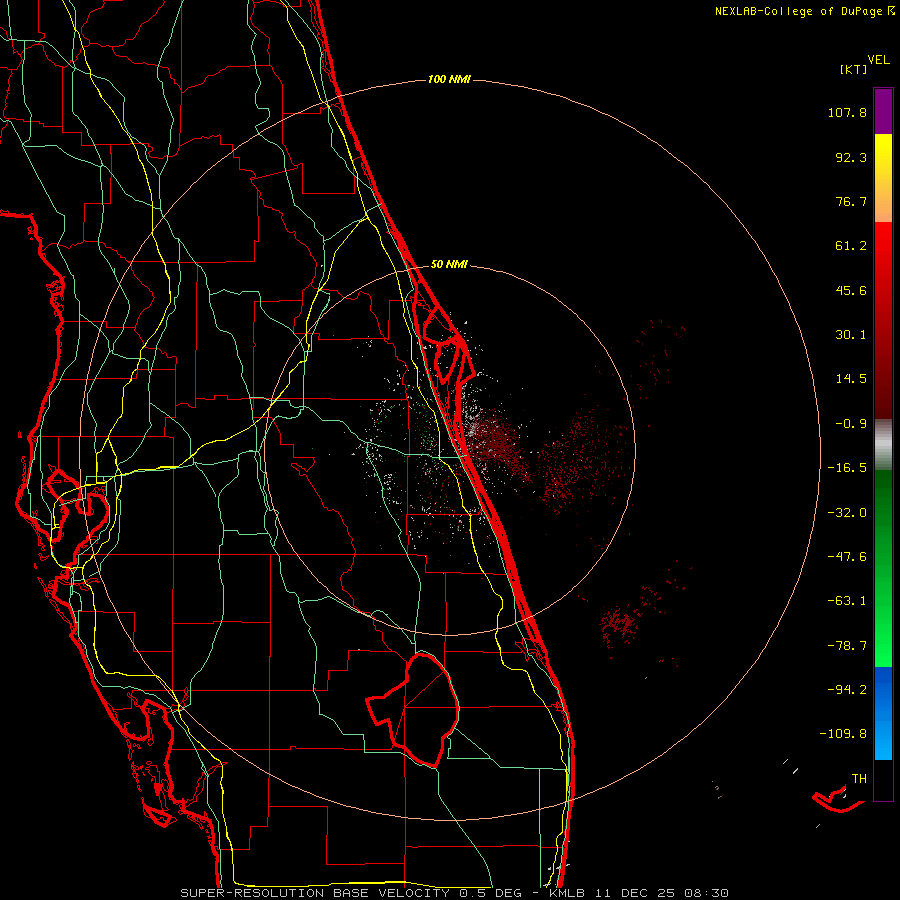The height and width of the screenshot is (900, 900).
Task: Click the VEL legend title
Action: 878,60
